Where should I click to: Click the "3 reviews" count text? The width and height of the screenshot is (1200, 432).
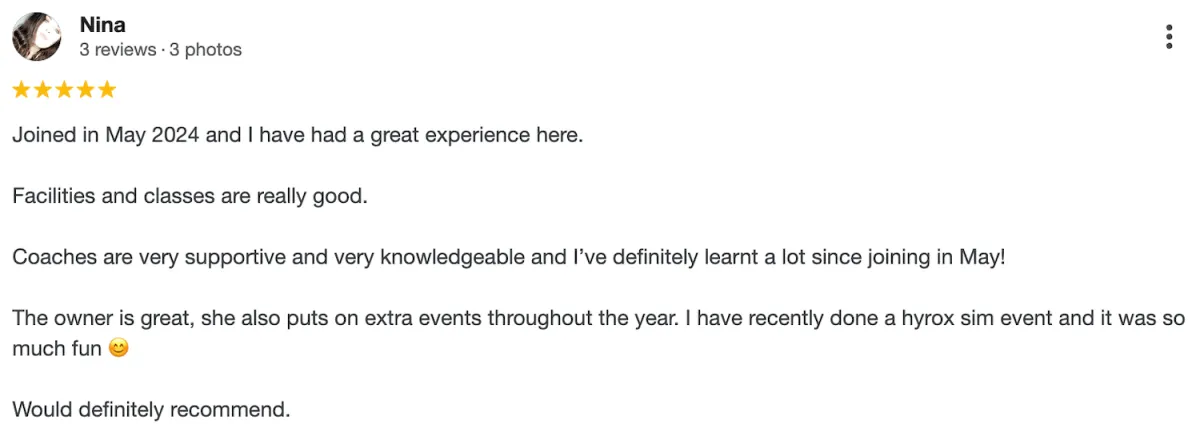pos(118,49)
